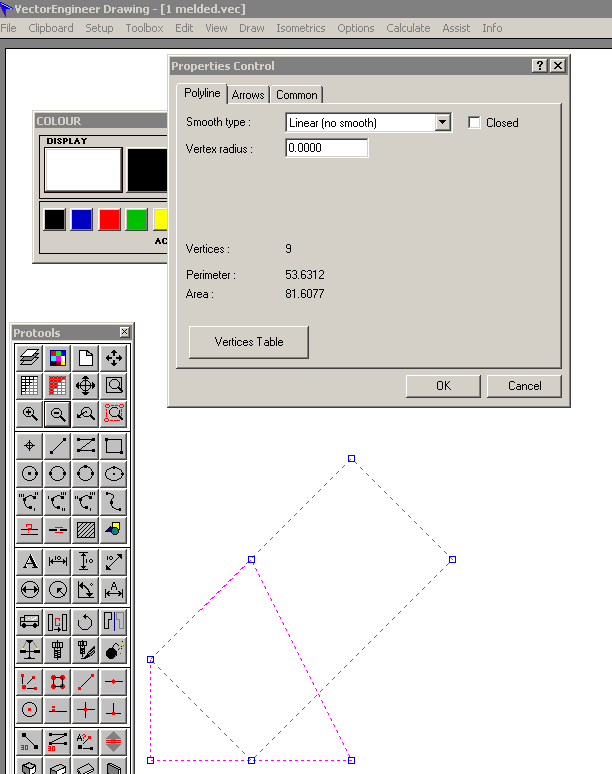Select the Hatch fill tool
Screen dimensions: 612x774
[x=86, y=530]
